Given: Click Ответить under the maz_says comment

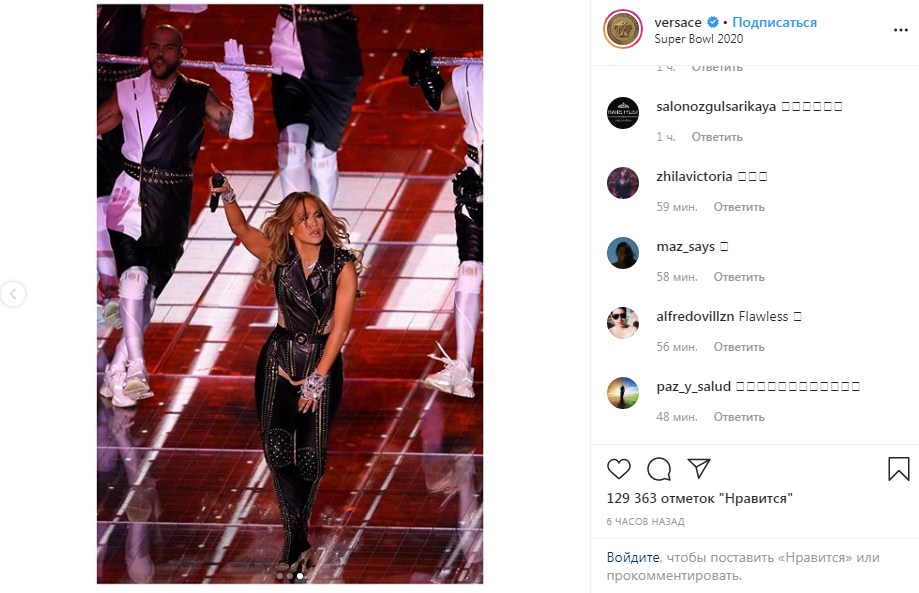Looking at the screenshot, I should coord(739,277).
